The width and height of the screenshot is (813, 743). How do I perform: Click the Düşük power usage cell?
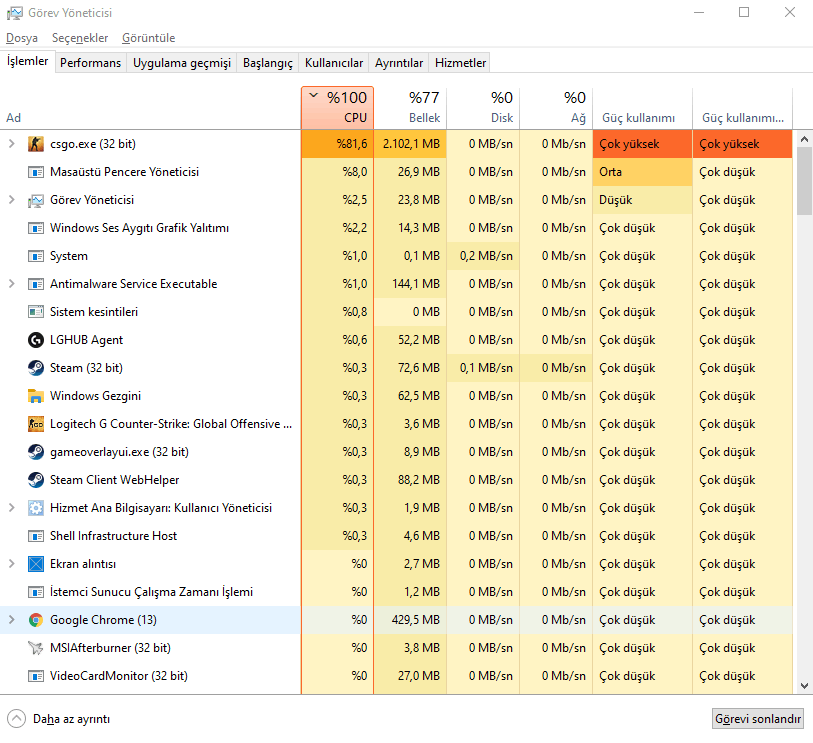642,200
